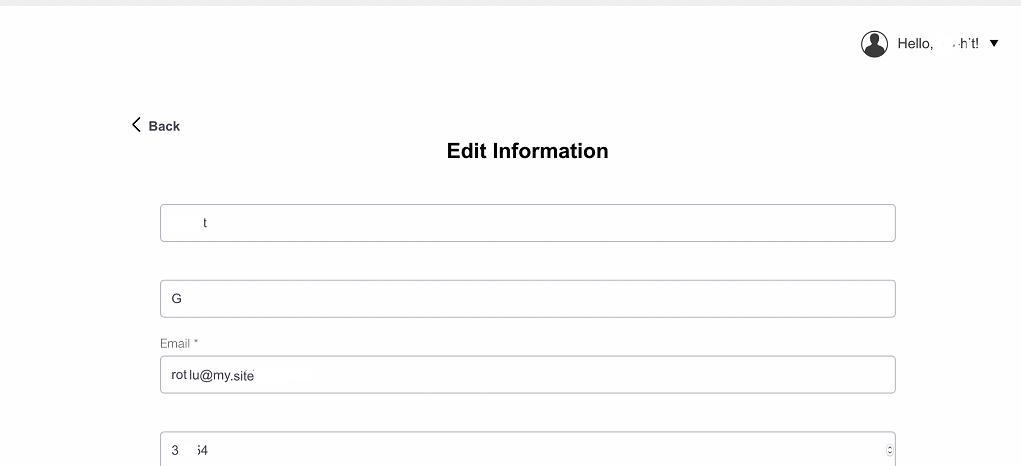Focus the Email input field
The width and height of the screenshot is (1021, 466).
tap(527, 375)
